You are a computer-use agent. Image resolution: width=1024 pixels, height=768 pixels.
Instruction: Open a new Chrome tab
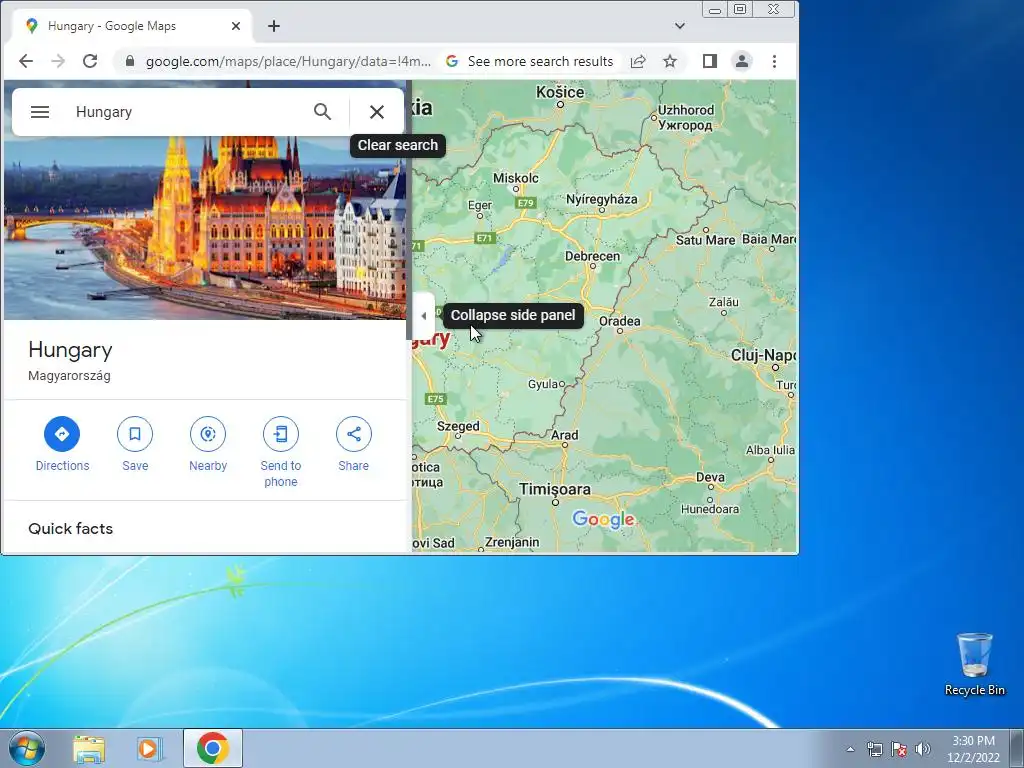(274, 26)
